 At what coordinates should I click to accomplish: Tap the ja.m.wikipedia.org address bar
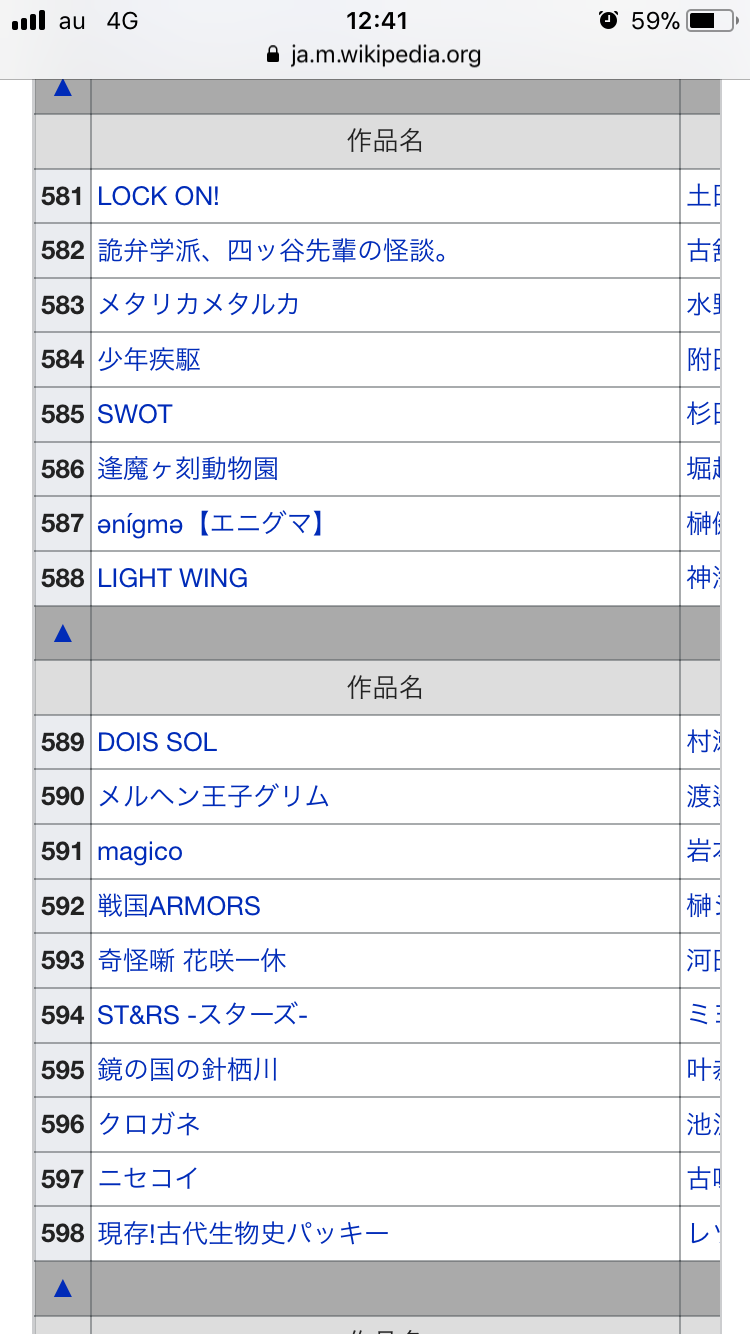[x=385, y=54]
